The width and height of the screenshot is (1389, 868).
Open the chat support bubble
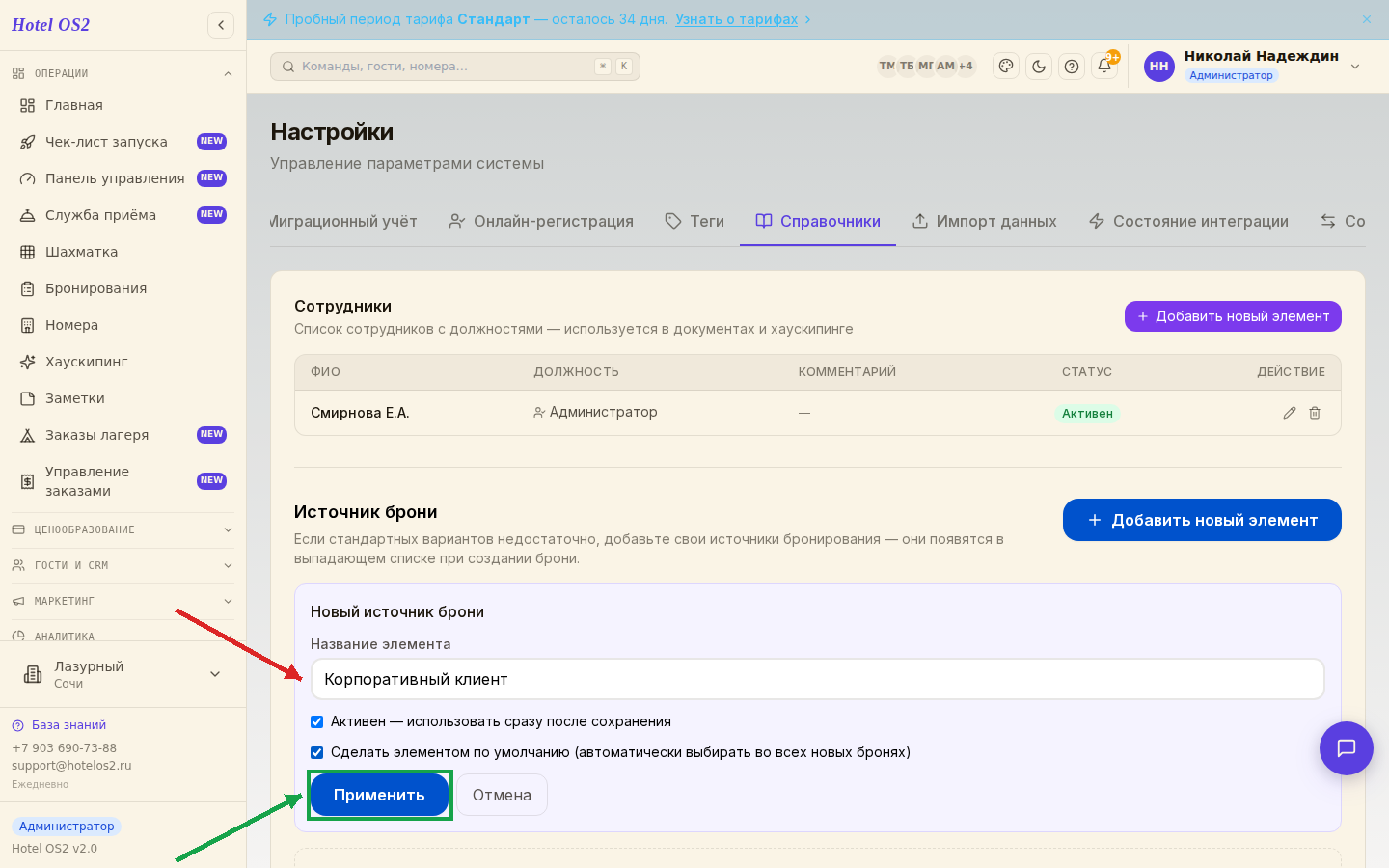1347,748
